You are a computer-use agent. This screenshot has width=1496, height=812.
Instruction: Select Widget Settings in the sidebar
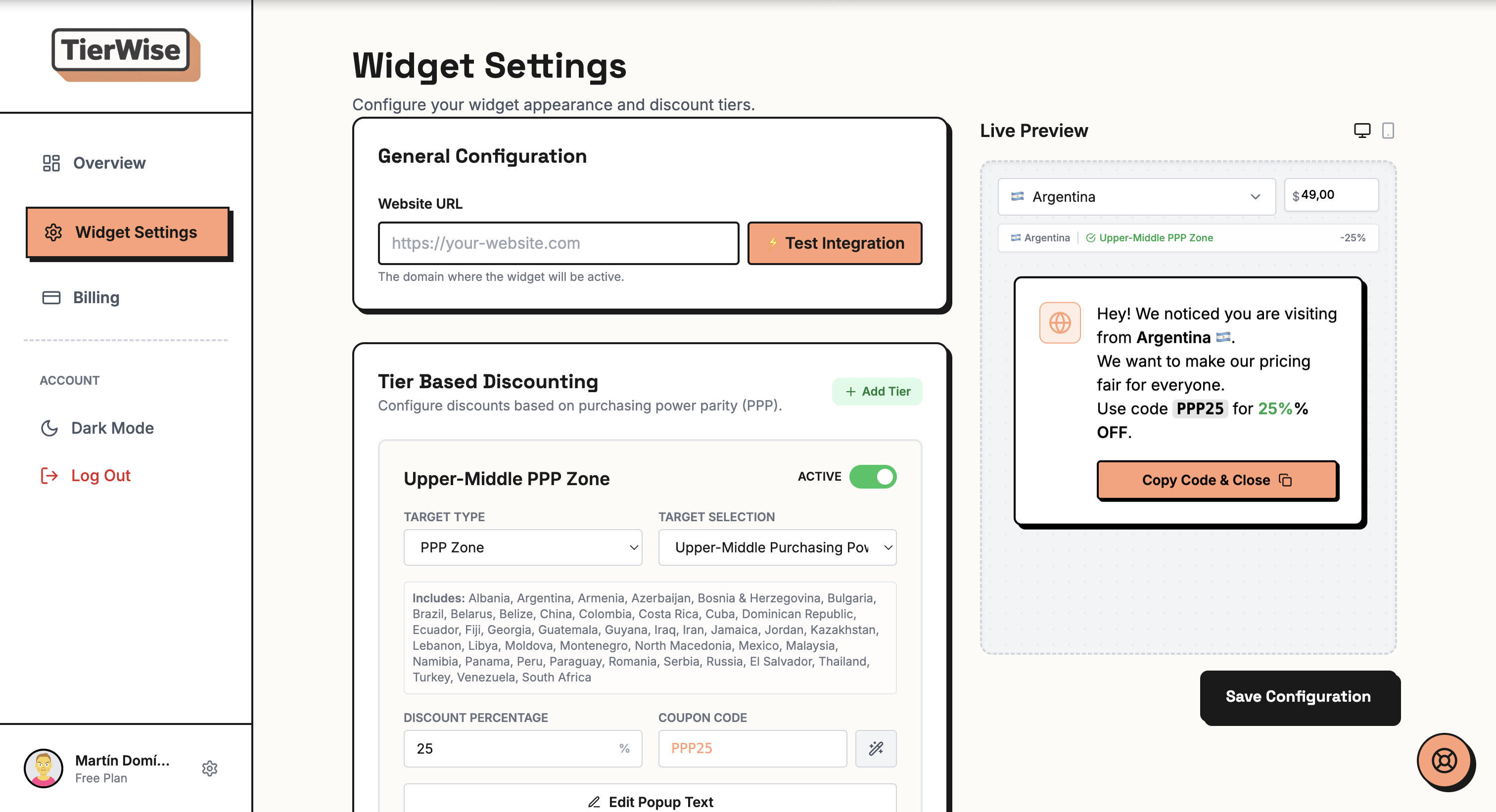[x=129, y=232]
